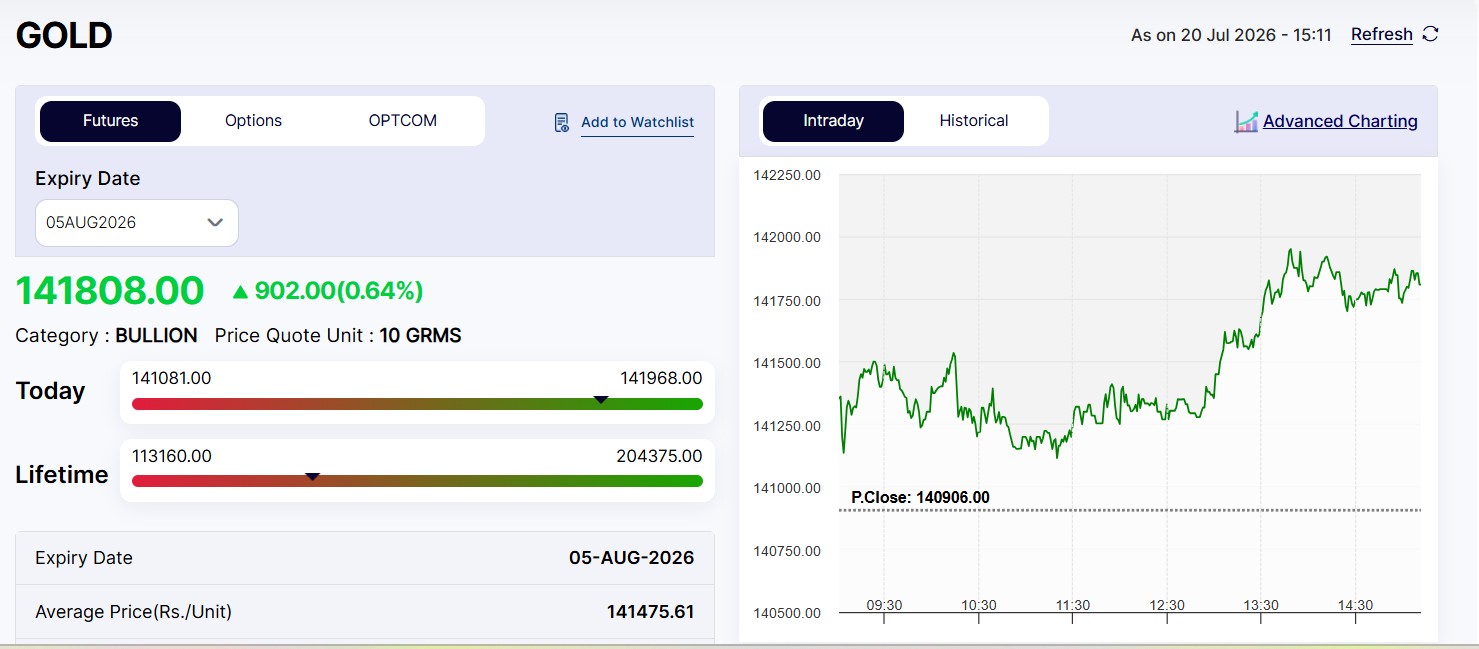Screen dimensions: 1479x649
Task: Click the timestamp As on 20 Jul 2026
Action: 1231,35
